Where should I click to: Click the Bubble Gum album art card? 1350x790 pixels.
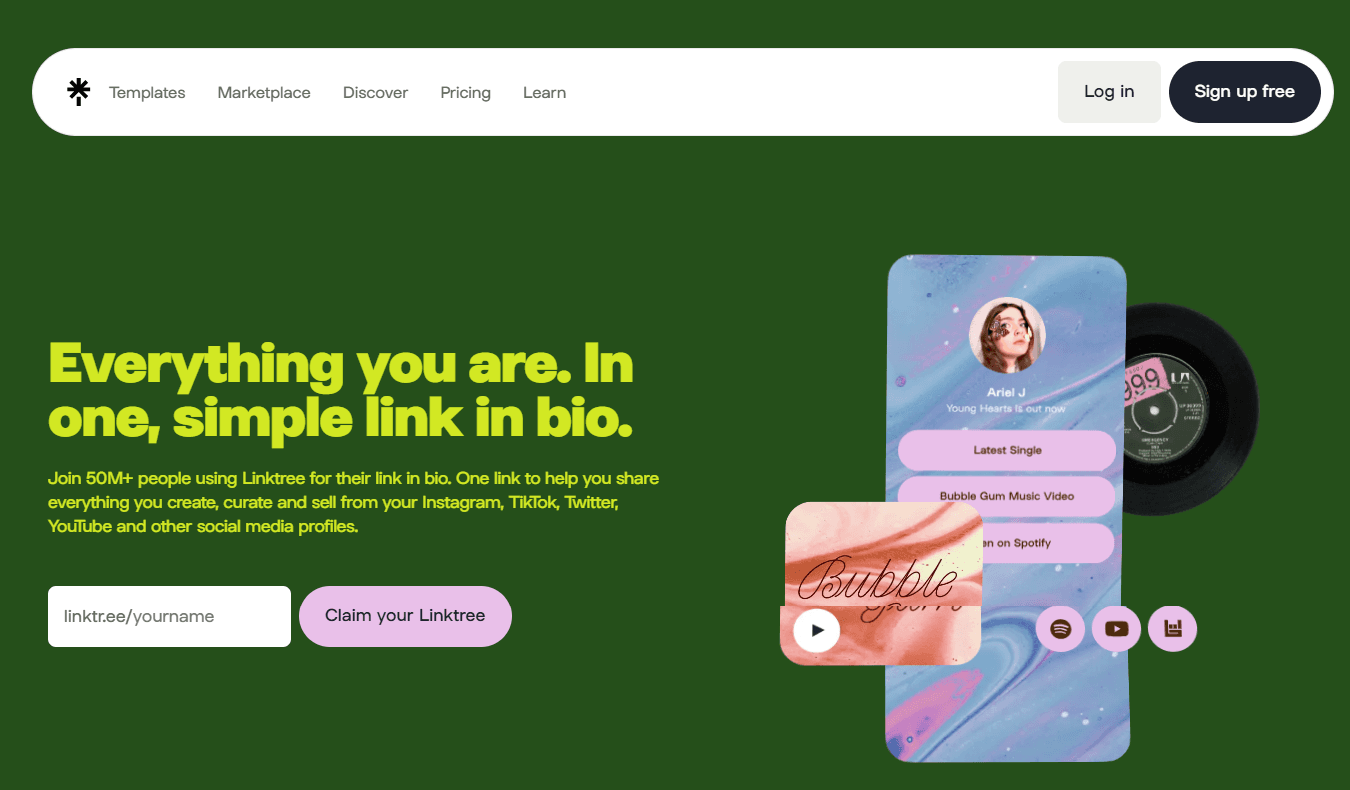tap(882, 583)
